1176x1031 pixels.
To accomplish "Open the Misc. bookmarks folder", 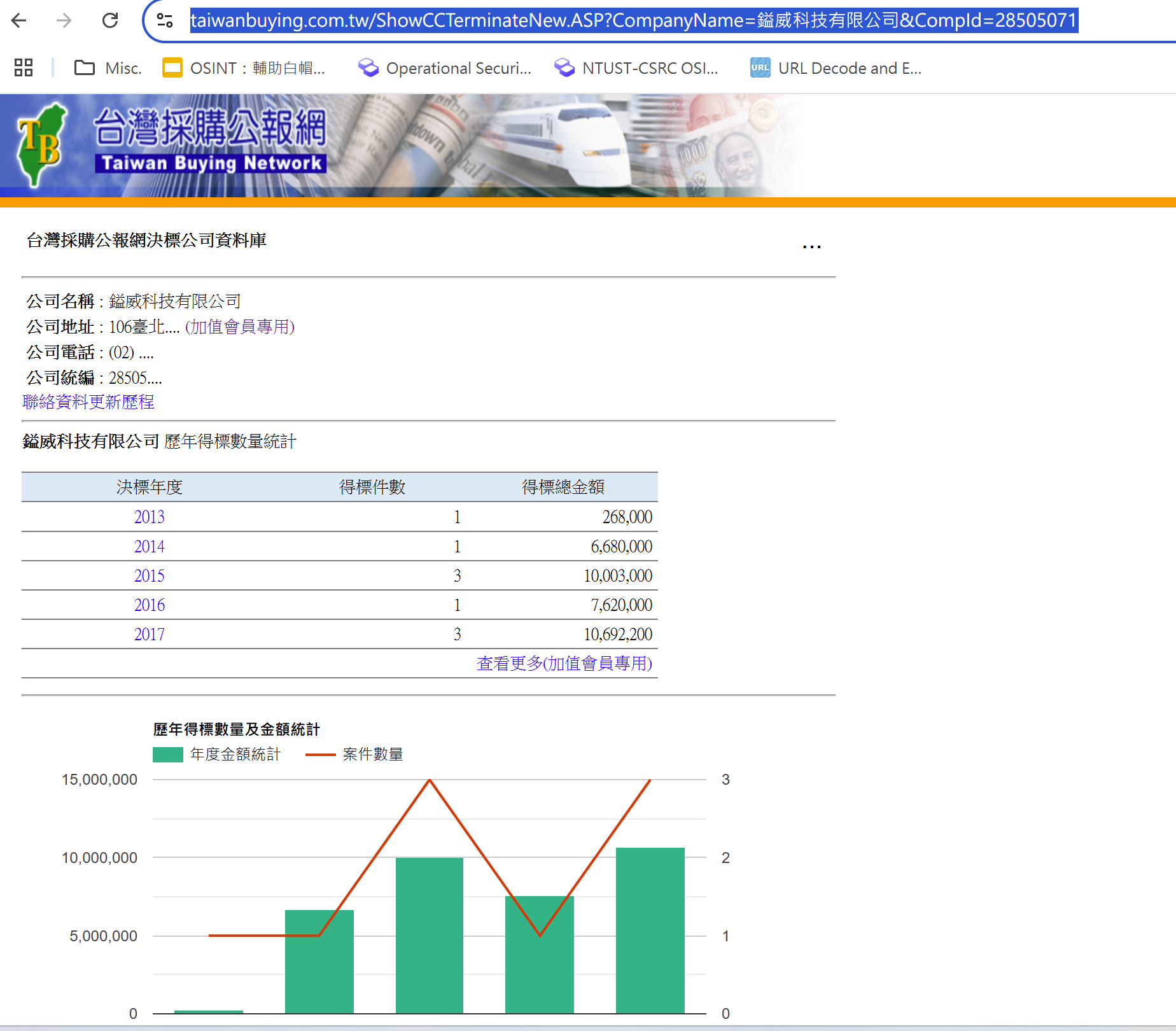I will coord(108,68).
